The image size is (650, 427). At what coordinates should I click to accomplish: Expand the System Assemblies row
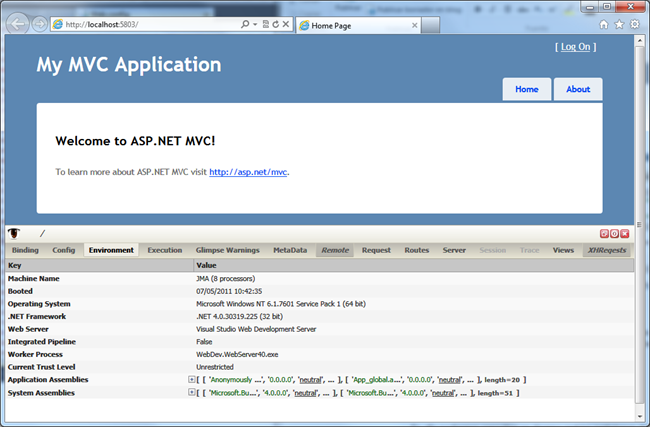(192, 392)
